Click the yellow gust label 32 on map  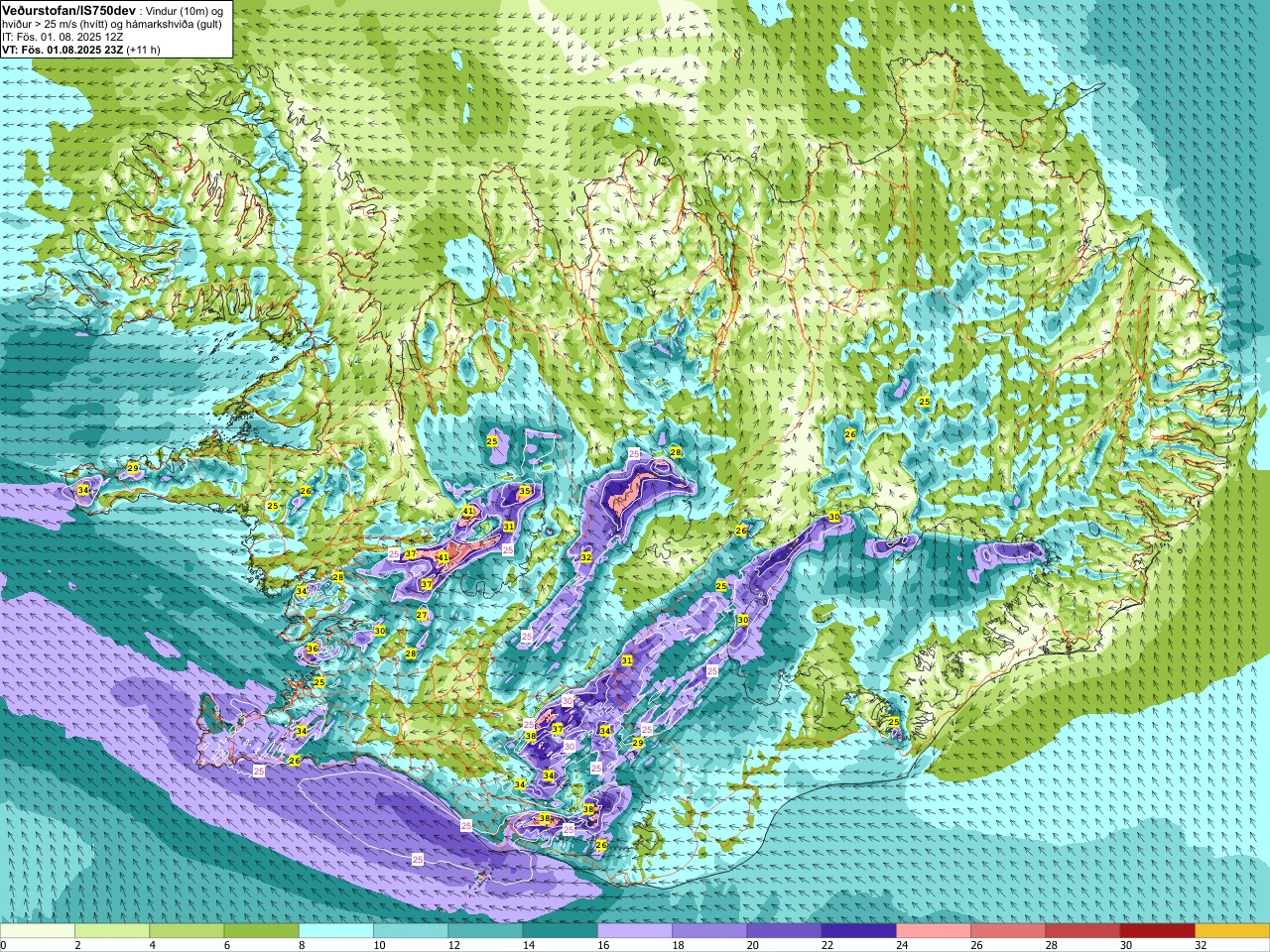tap(586, 557)
